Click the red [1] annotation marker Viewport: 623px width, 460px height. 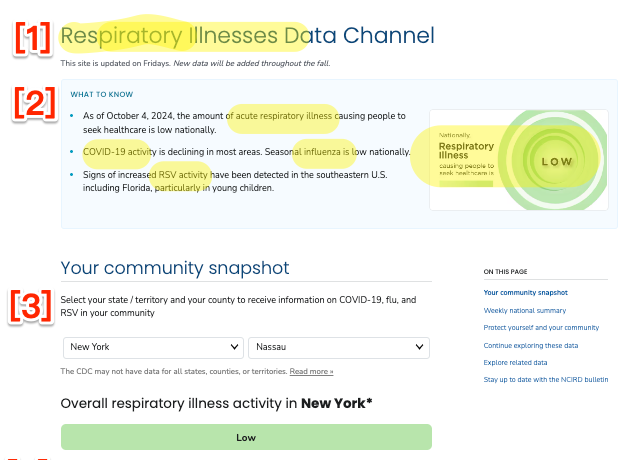pyautogui.click(x=33, y=38)
